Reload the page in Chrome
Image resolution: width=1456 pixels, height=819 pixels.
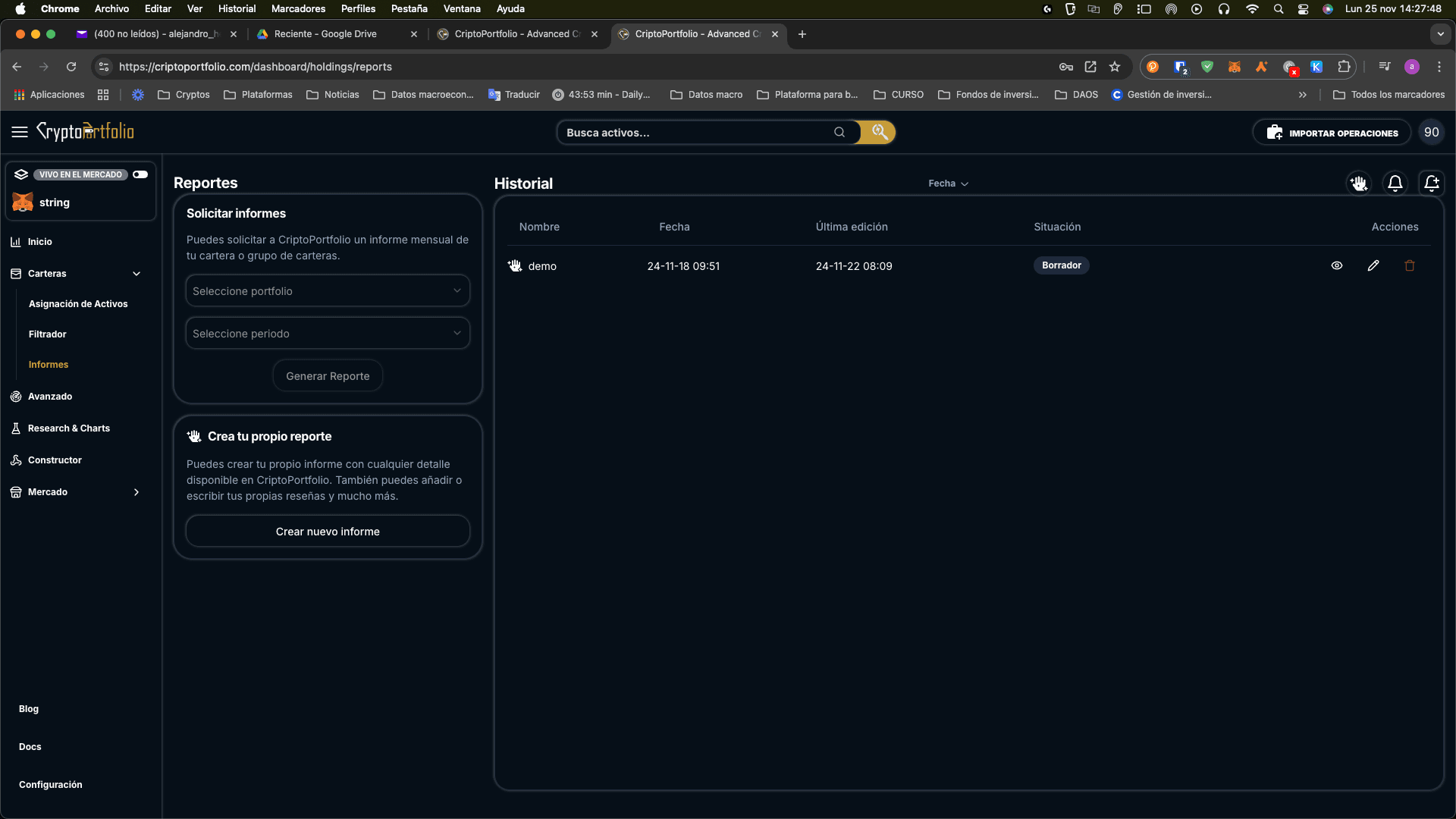(x=71, y=67)
